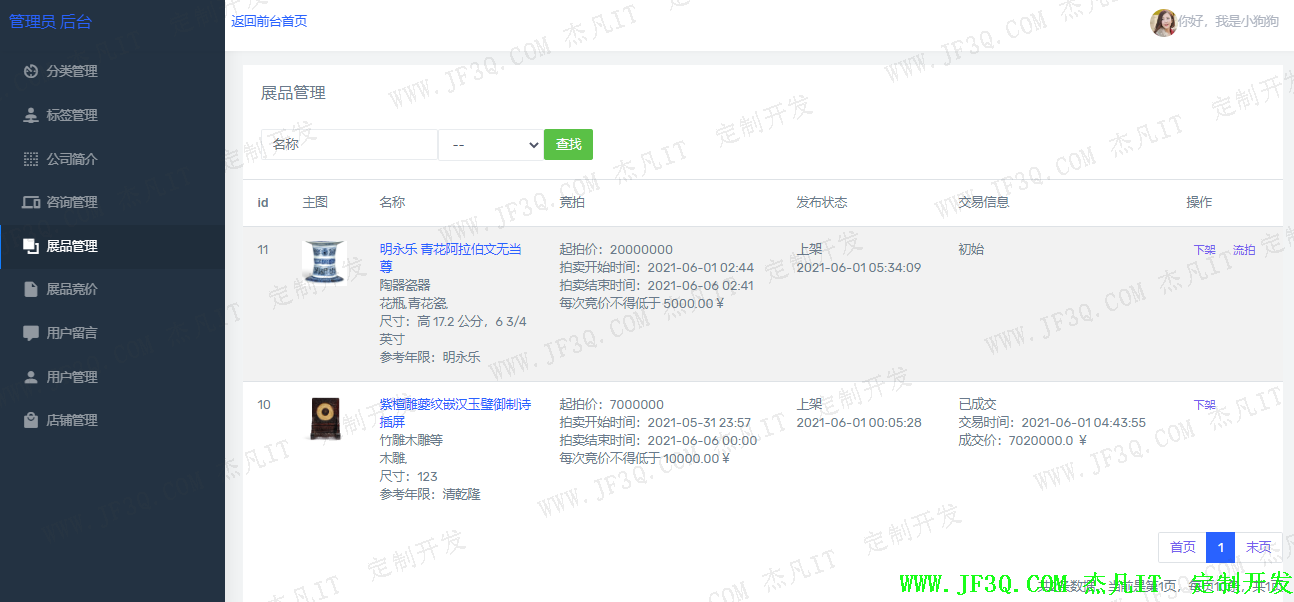Click the 咨询管理 devices icon

click(31, 202)
